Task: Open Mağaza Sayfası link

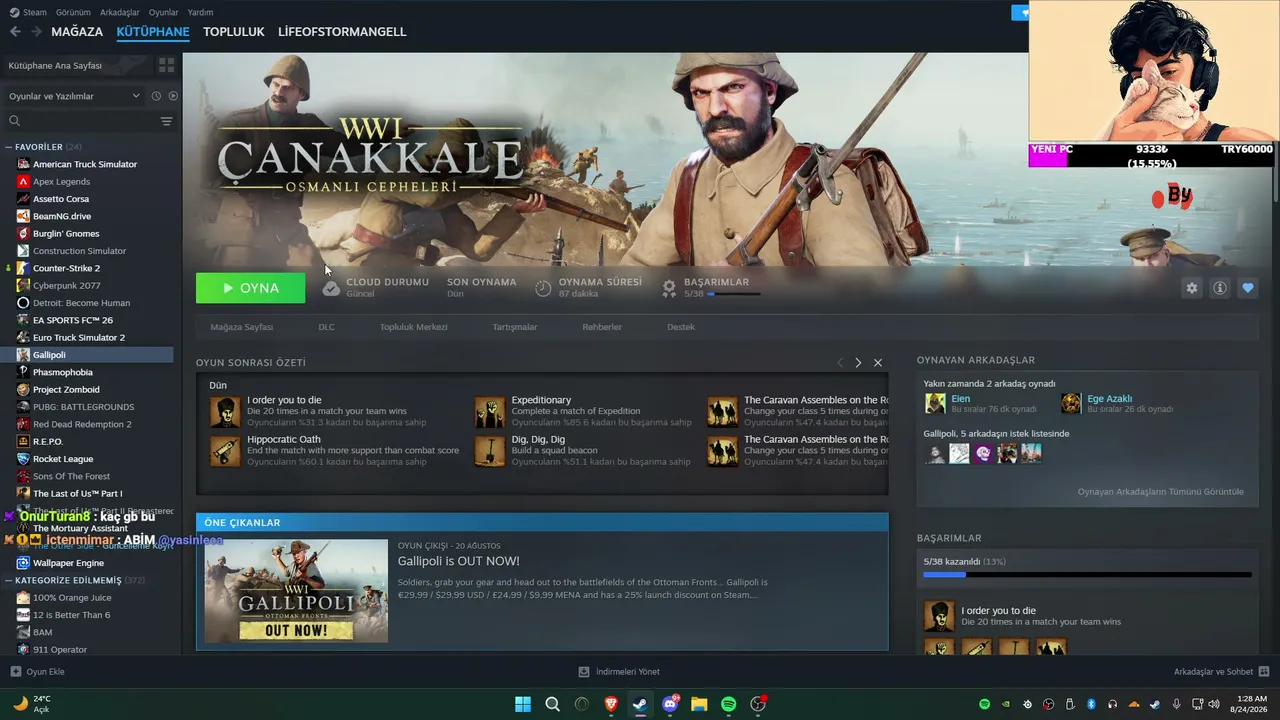Action: pyautogui.click(x=242, y=327)
